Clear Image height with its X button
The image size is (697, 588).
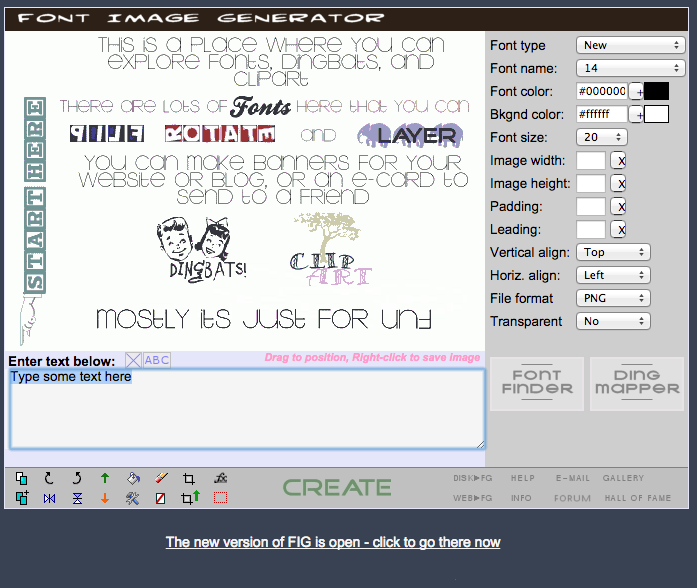coord(619,184)
